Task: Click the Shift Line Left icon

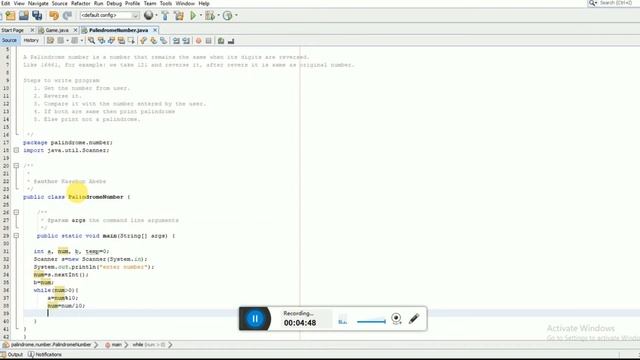Action: [176, 40]
